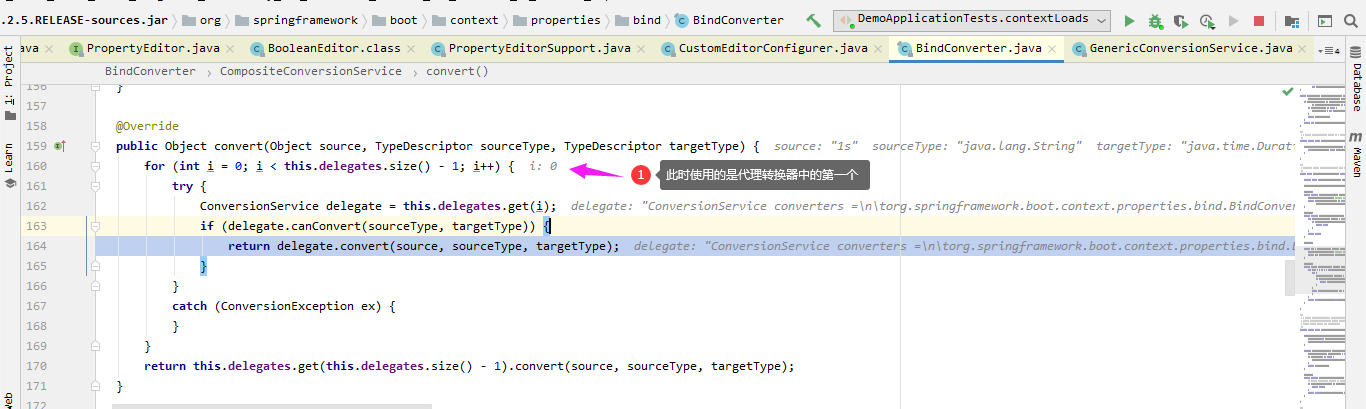This screenshot has height=409, width=1366.
Task: Click BindConverter in the top navigation bar
Action: (729, 20)
